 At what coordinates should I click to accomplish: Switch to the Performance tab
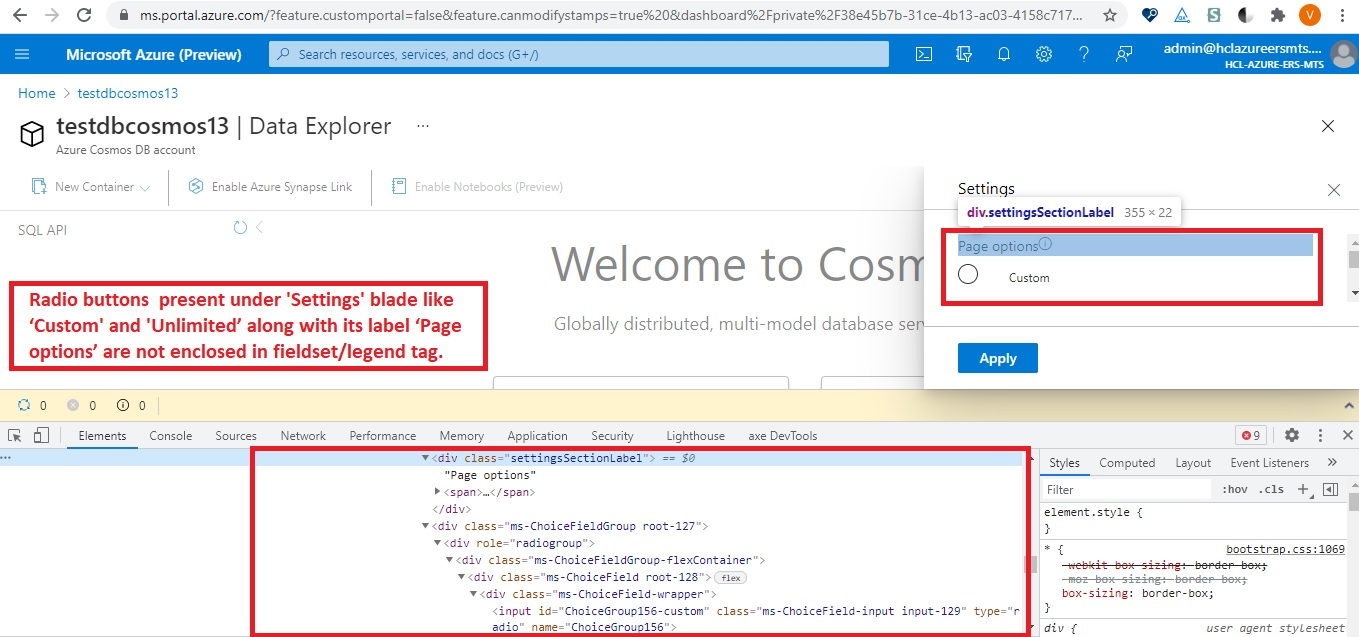[383, 436]
